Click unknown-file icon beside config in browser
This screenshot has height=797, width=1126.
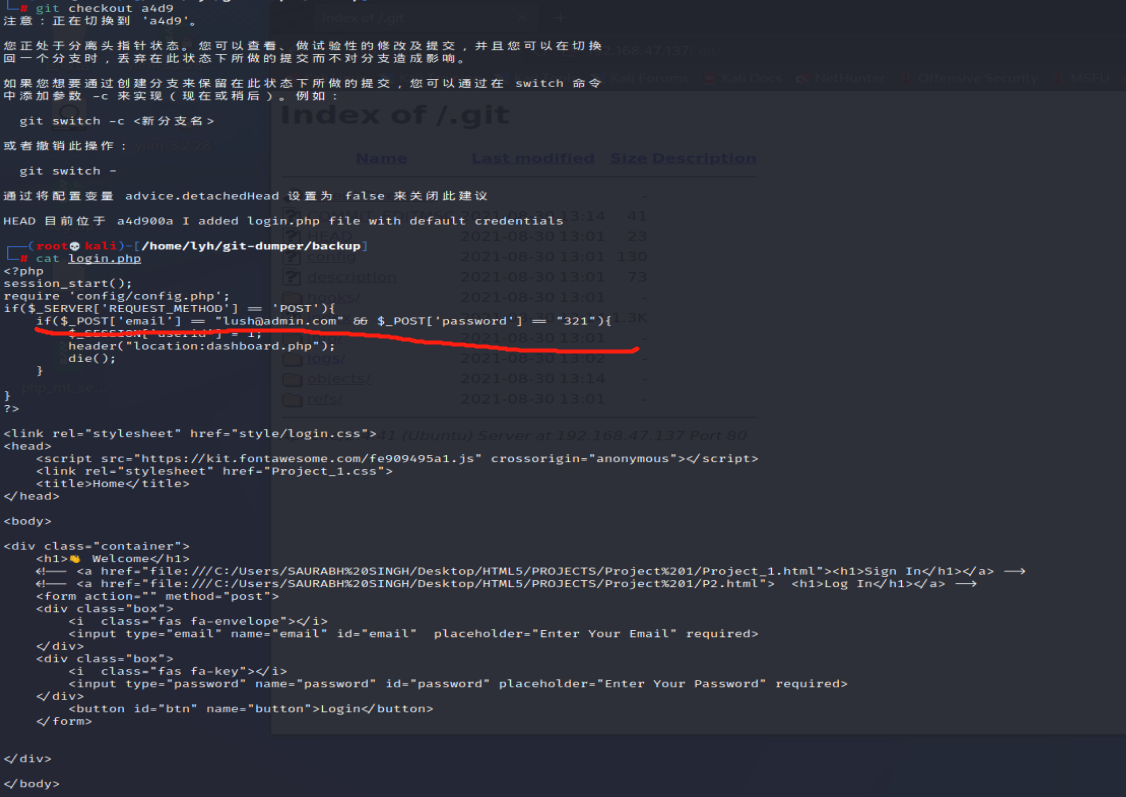292,256
